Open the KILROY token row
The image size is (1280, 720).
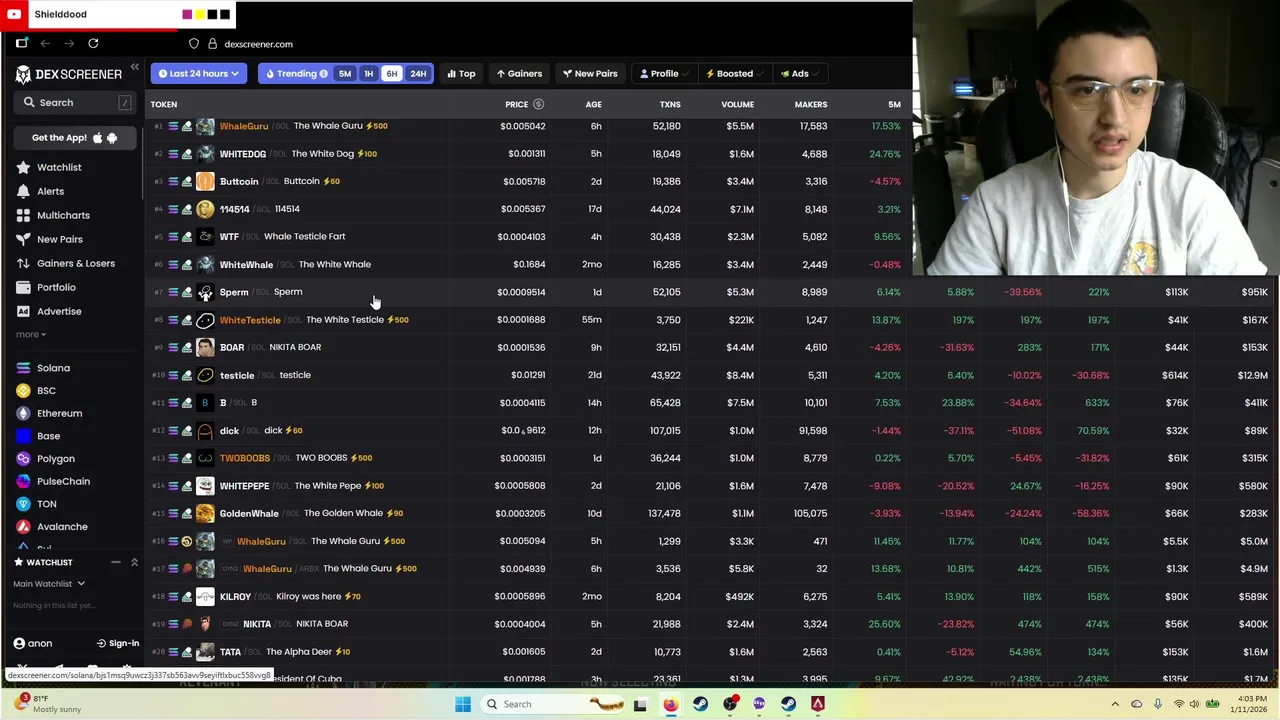tap(712, 596)
